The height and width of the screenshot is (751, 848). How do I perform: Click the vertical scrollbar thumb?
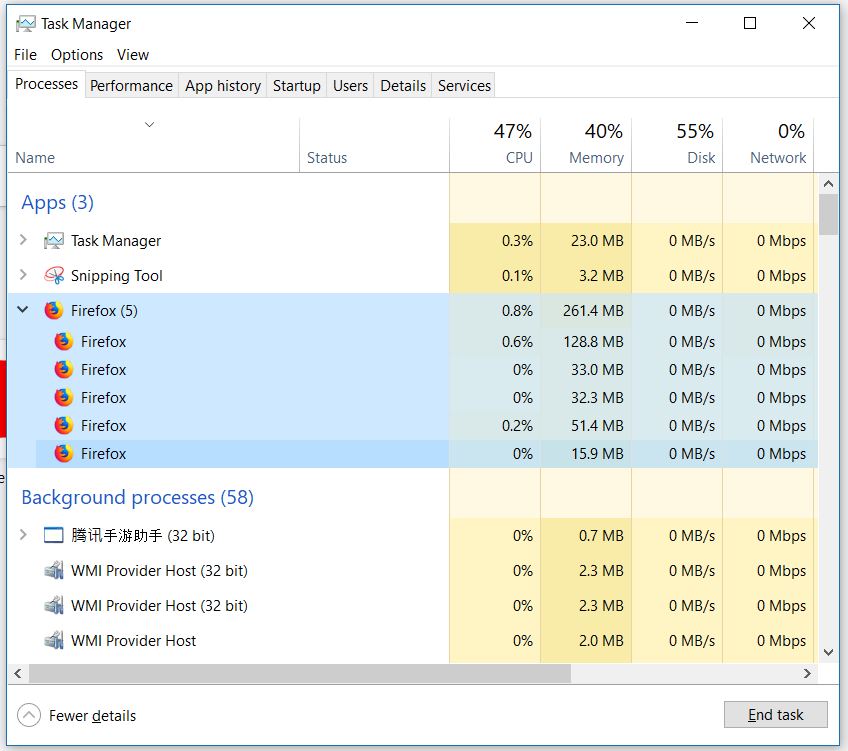pos(828,215)
